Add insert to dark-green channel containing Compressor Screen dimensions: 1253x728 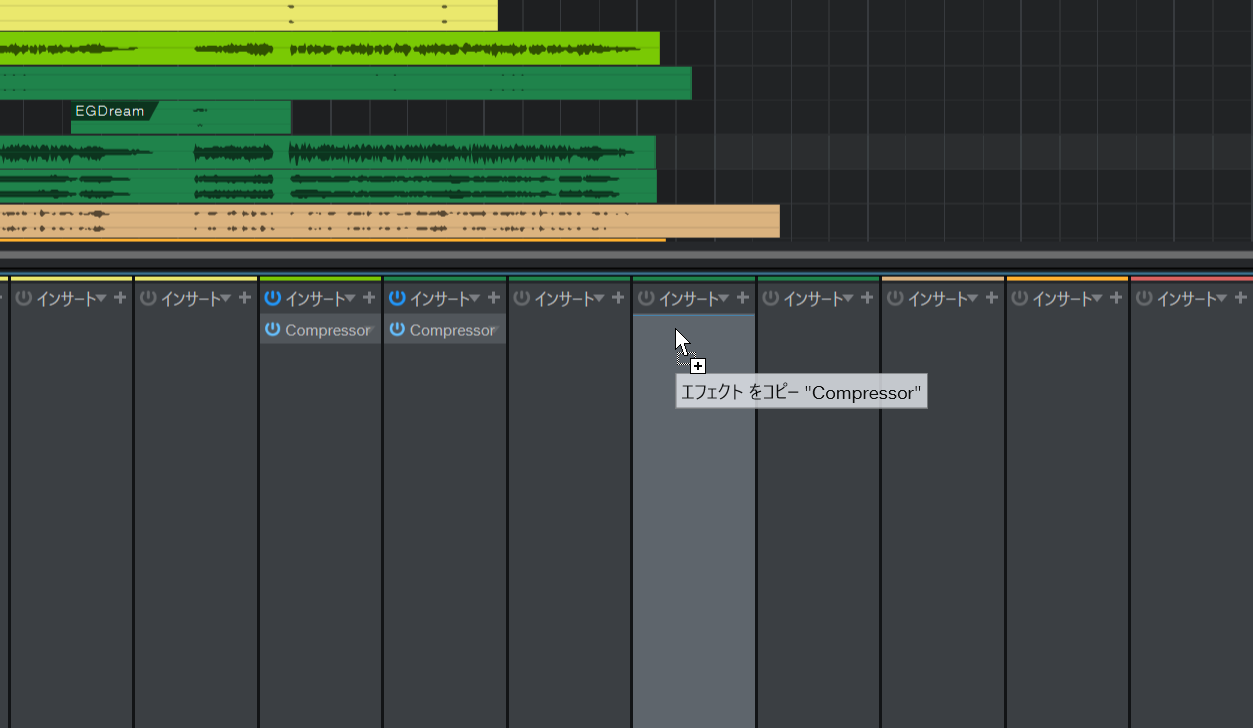(x=493, y=298)
